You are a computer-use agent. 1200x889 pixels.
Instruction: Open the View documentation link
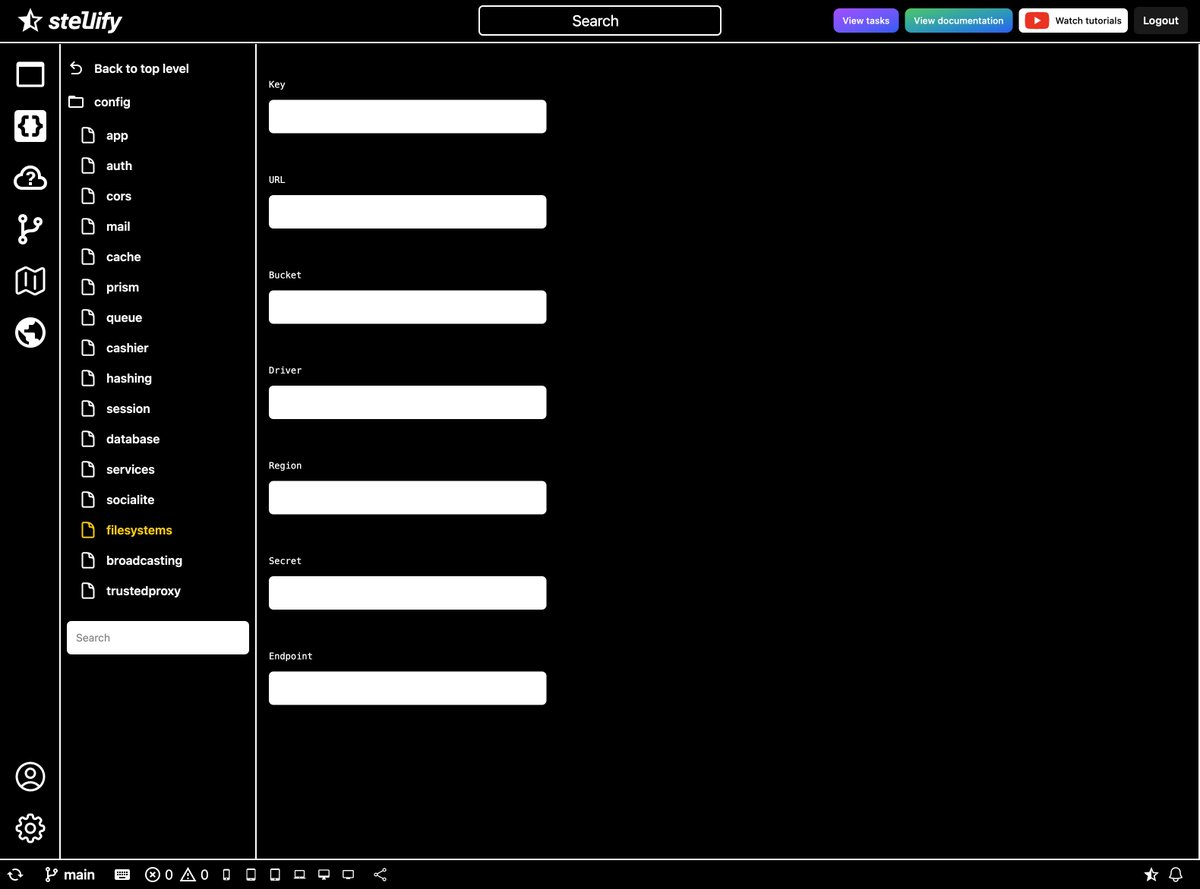coord(958,19)
